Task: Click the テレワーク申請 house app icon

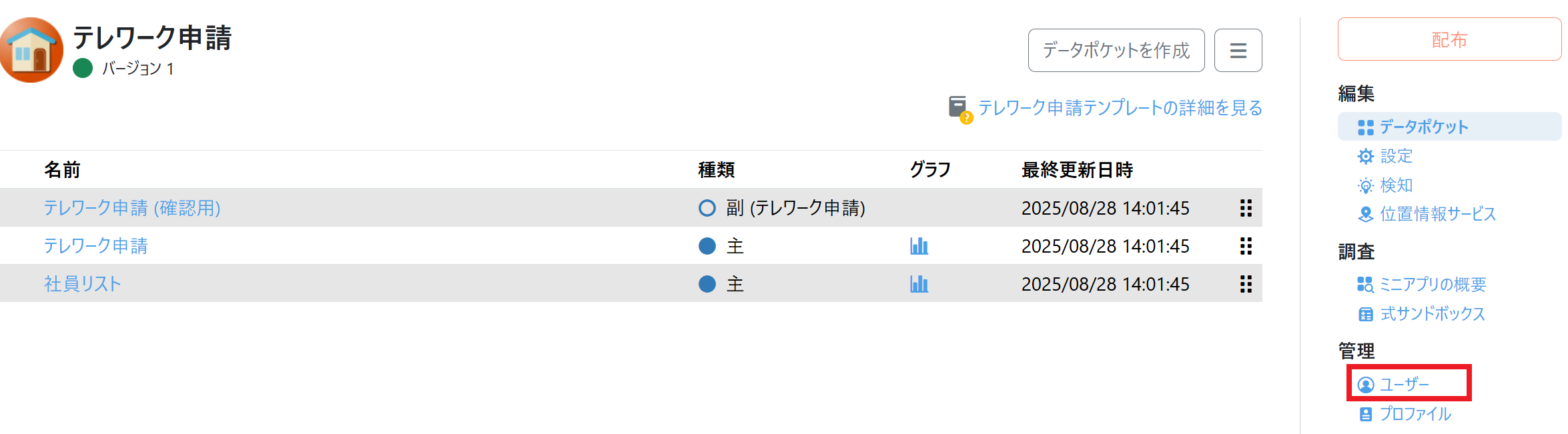Action: [31, 50]
